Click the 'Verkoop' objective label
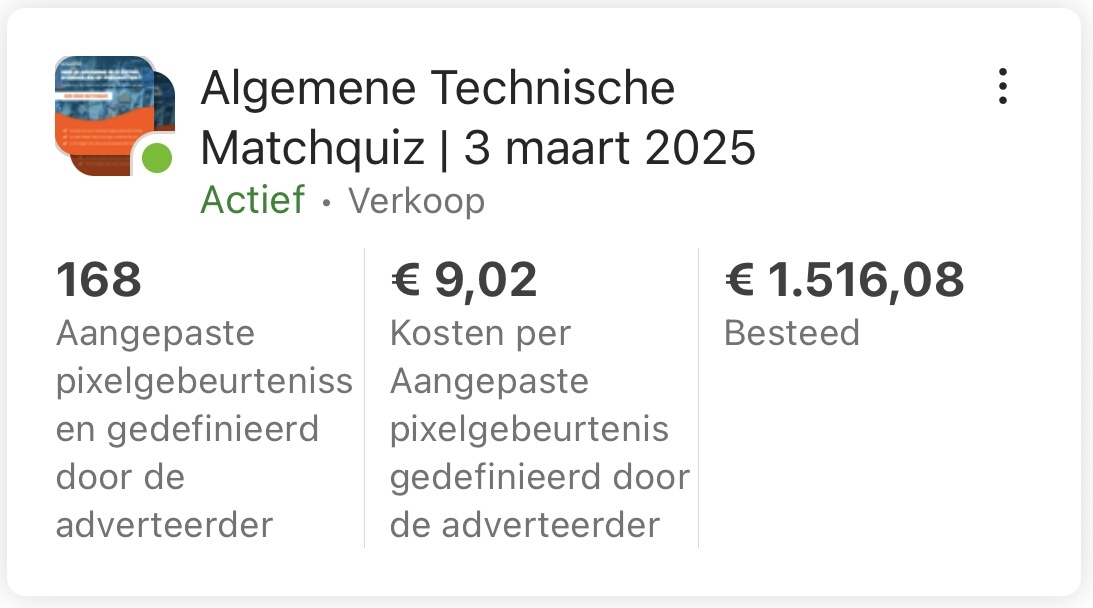The image size is (1093, 608). [416, 201]
